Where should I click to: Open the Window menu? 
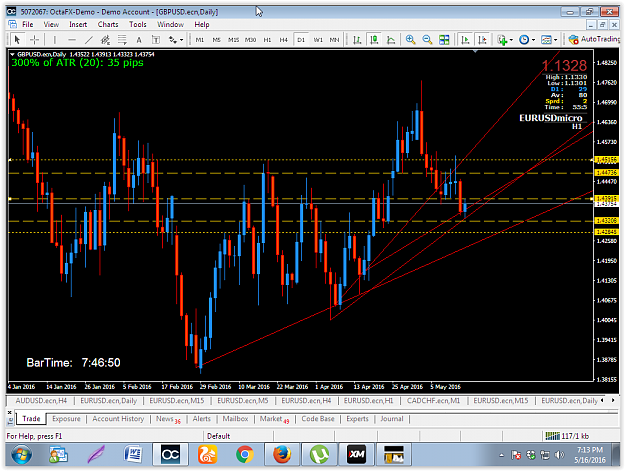(x=170, y=24)
